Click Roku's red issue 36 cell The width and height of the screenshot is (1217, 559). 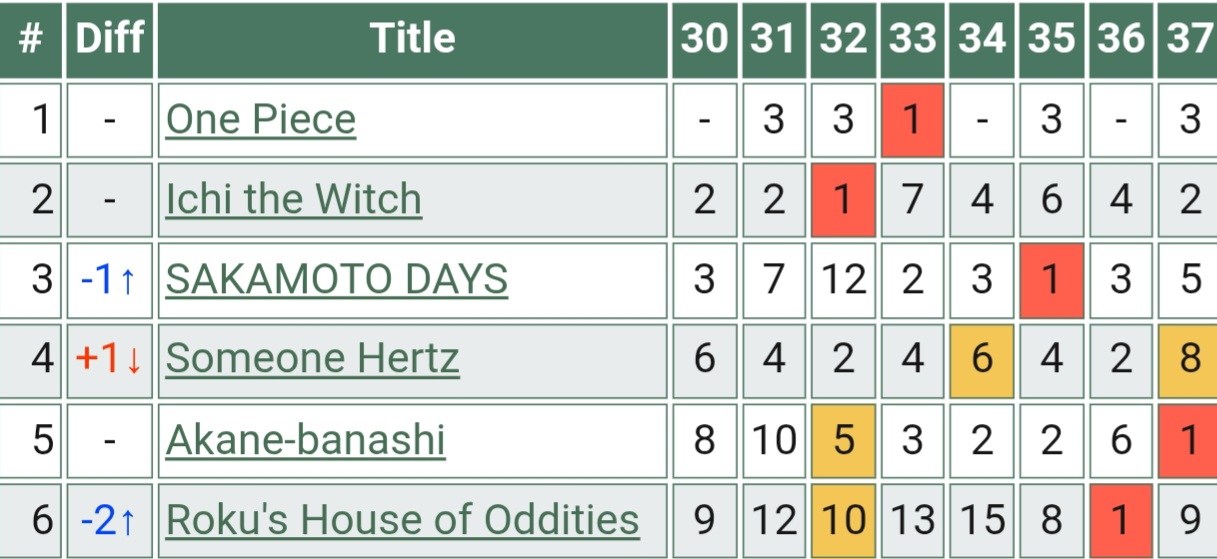(1120, 520)
